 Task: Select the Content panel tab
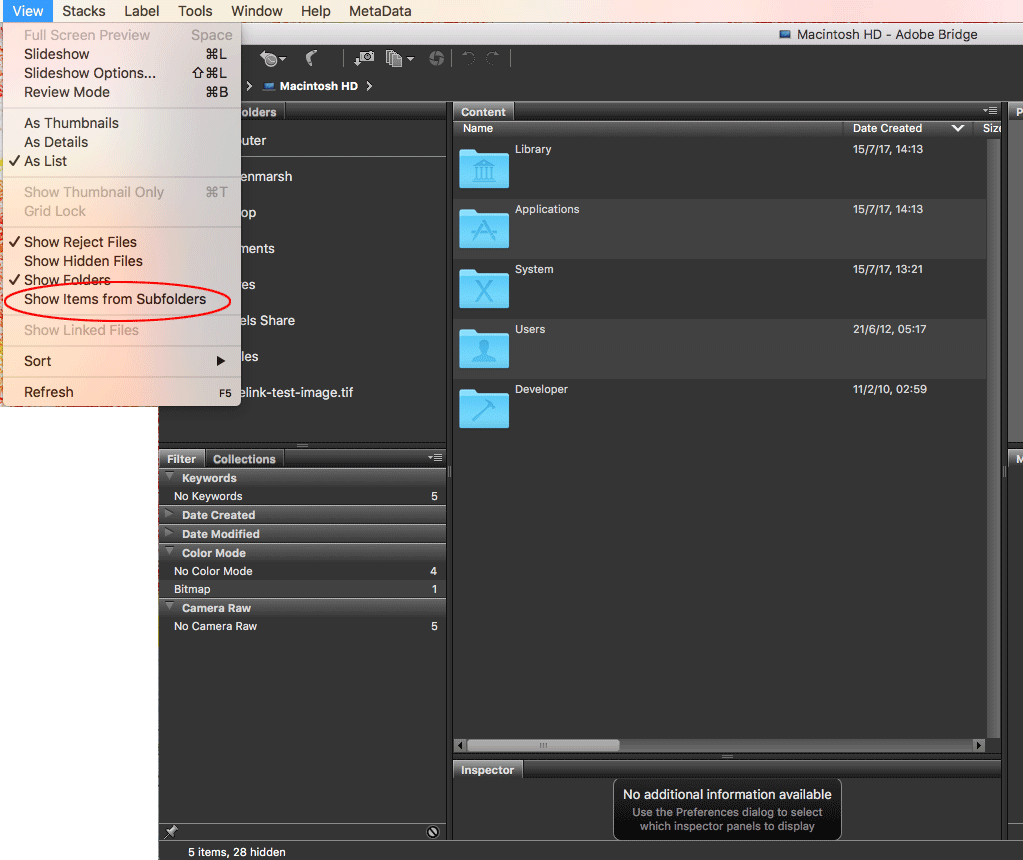pyautogui.click(x=483, y=112)
